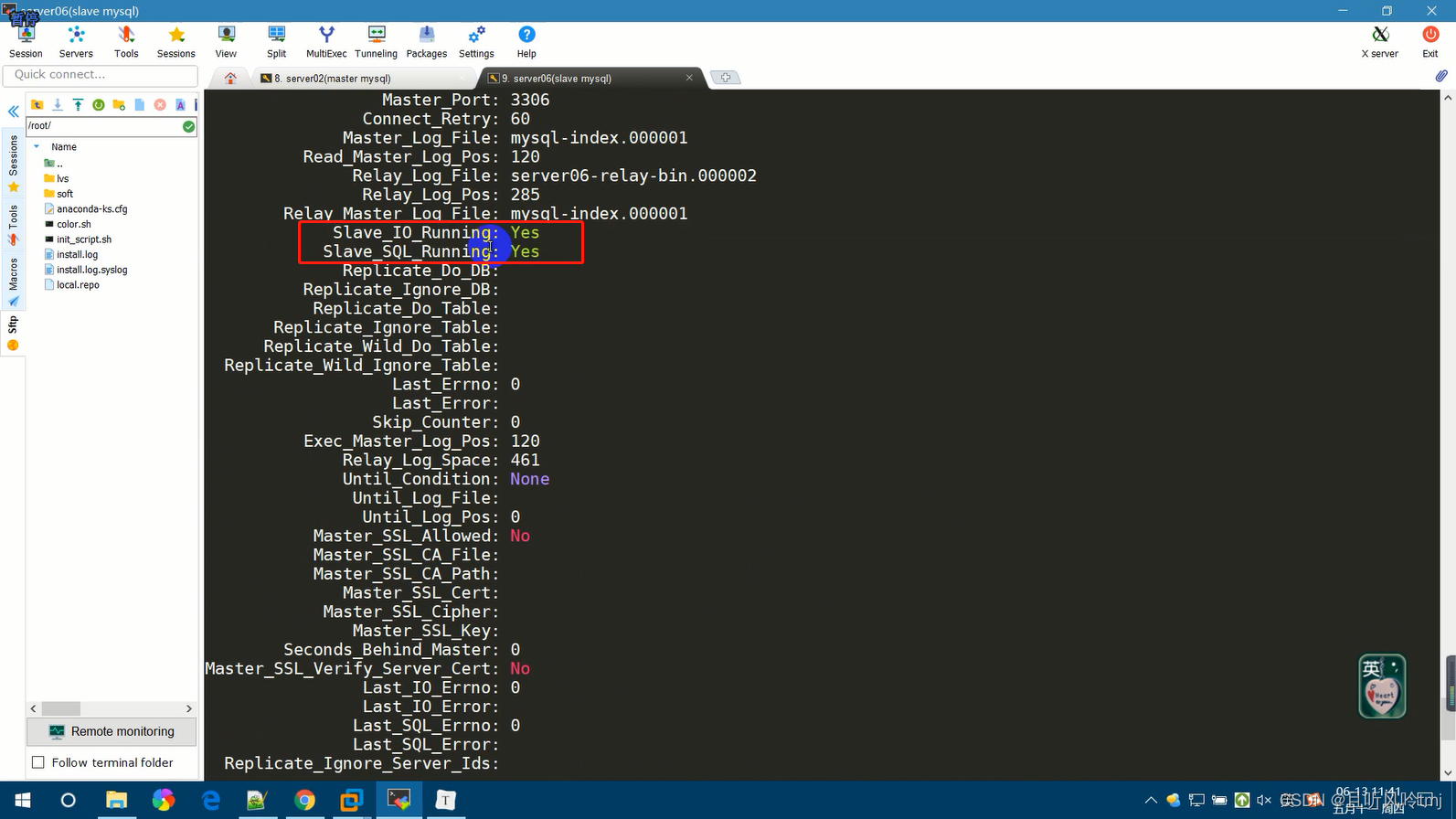Select local.repo file
This screenshot has width=1456, height=819.
[x=72, y=285]
